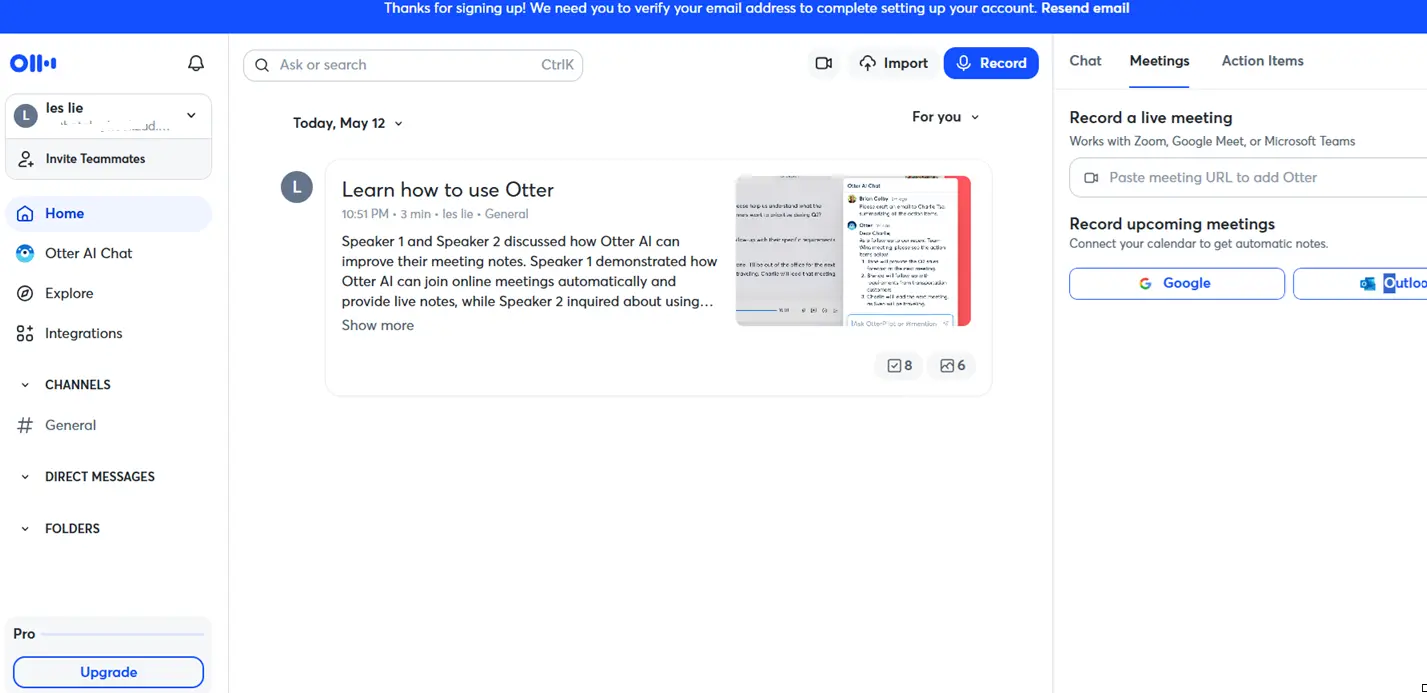Switch to the Chat tab
The image size is (1427, 693).
[1085, 61]
